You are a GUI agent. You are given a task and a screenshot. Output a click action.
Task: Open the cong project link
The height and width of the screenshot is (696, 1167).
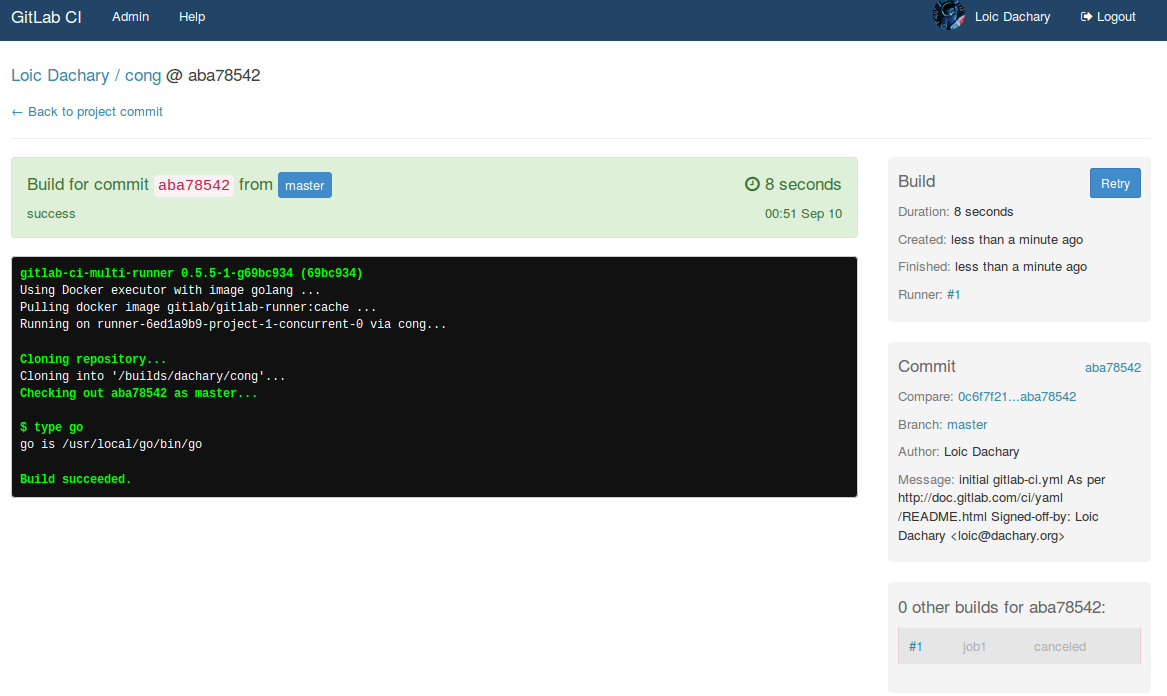(x=143, y=75)
